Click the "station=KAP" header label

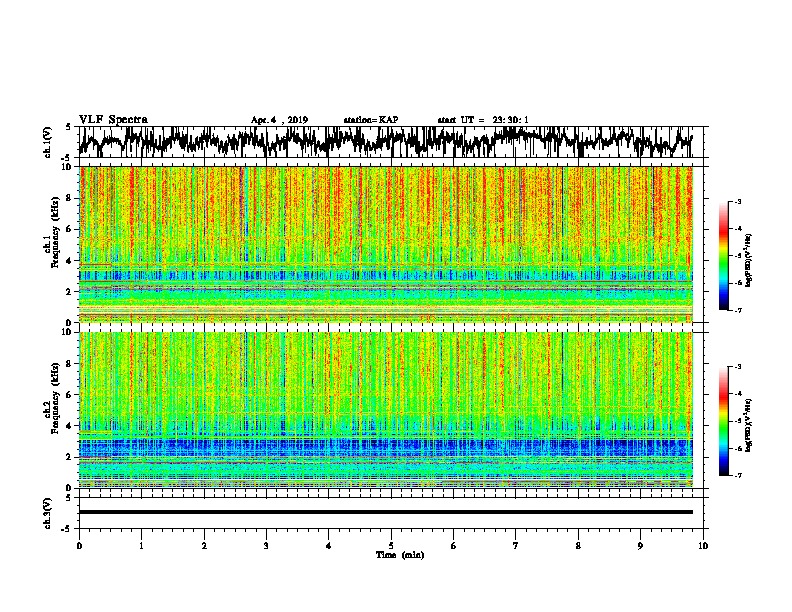point(371,120)
